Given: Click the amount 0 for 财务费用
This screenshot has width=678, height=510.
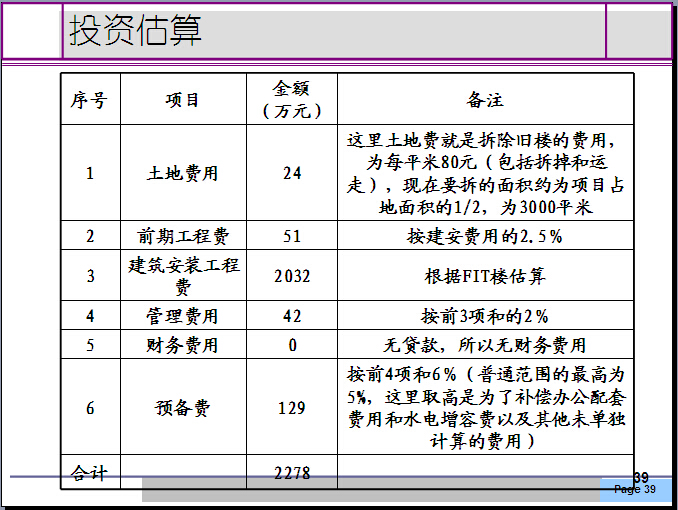Looking at the screenshot, I should coord(292,345).
